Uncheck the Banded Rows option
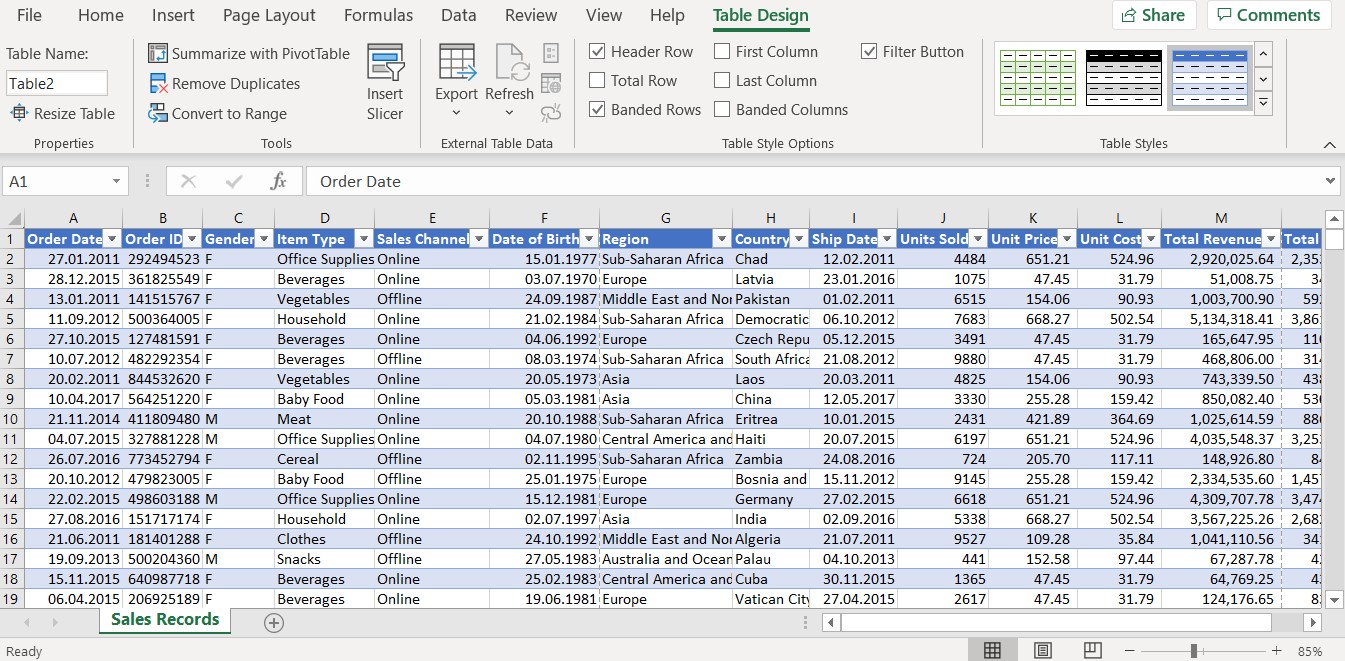Image resolution: width=1345 pixels, height=661 pixels. coord(597,110)
